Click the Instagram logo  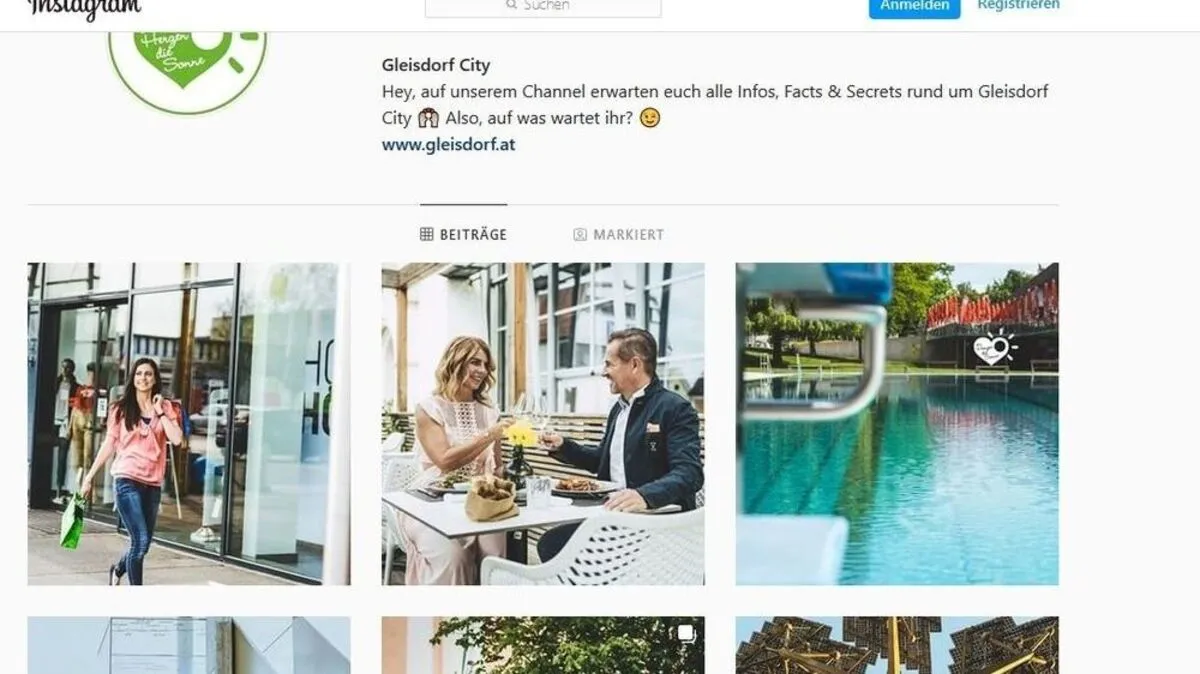(84, 9)
